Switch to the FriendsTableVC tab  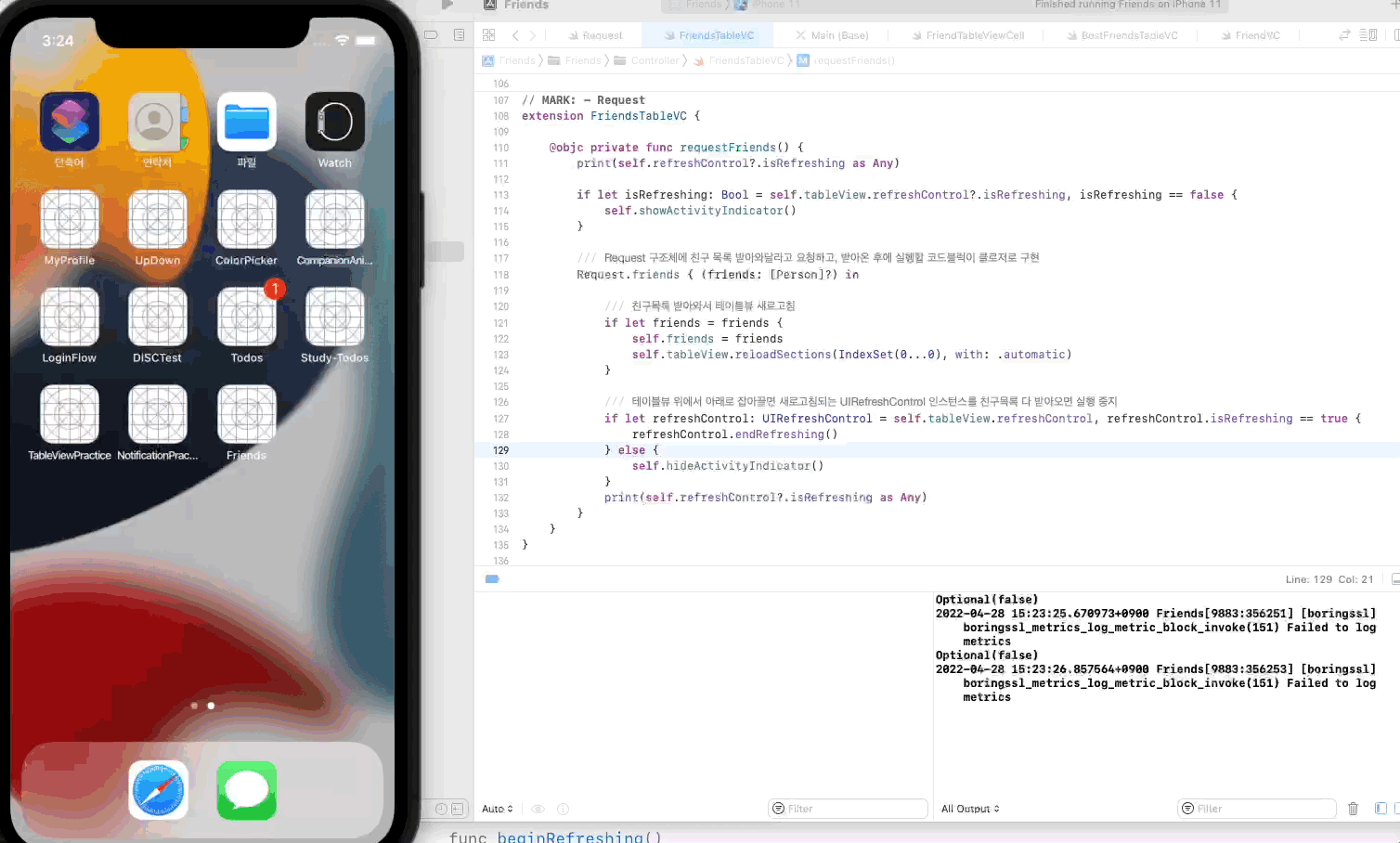click(x=710, y=35)
